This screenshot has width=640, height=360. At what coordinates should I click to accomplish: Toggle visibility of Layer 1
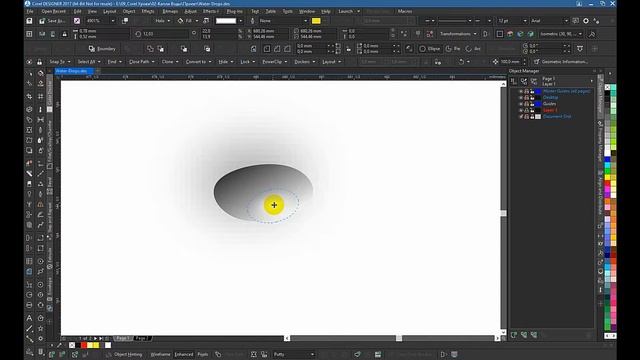point(521,110)
